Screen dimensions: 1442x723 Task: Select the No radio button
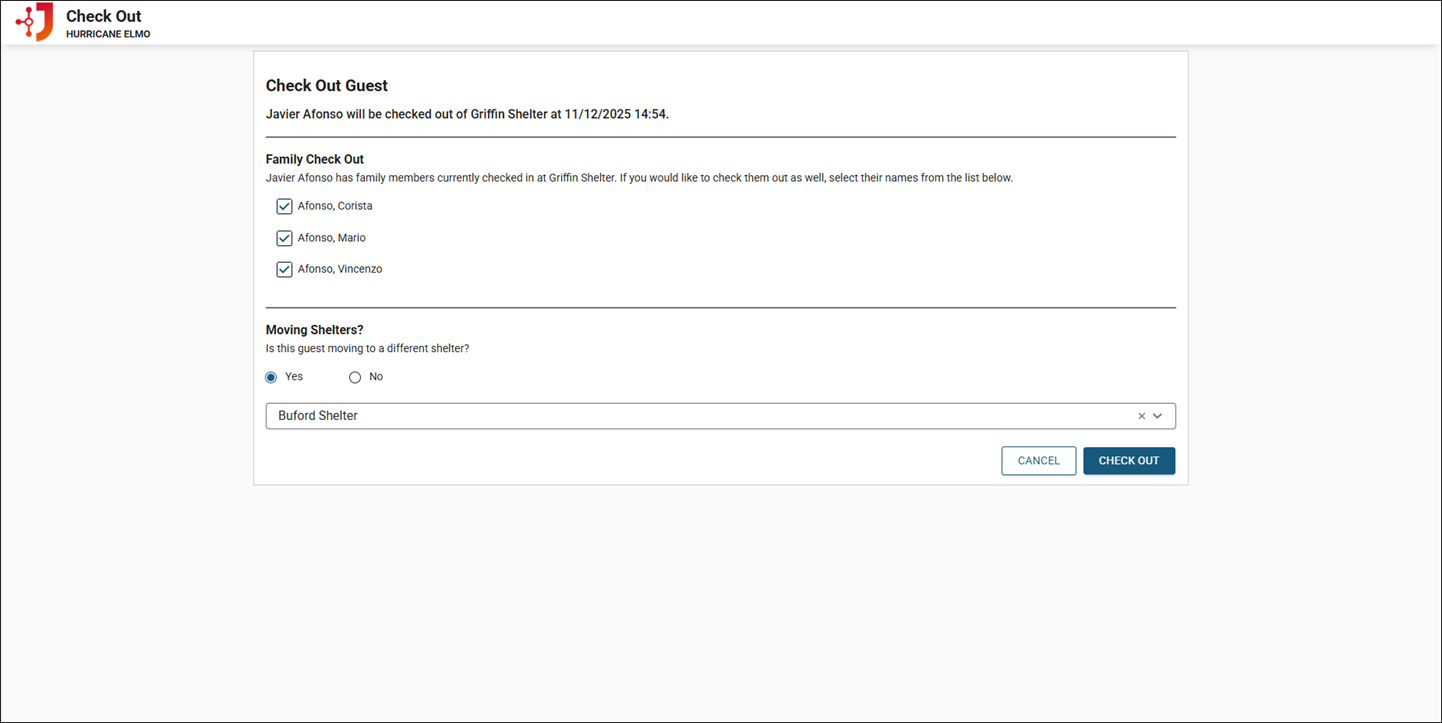point(355,377)
